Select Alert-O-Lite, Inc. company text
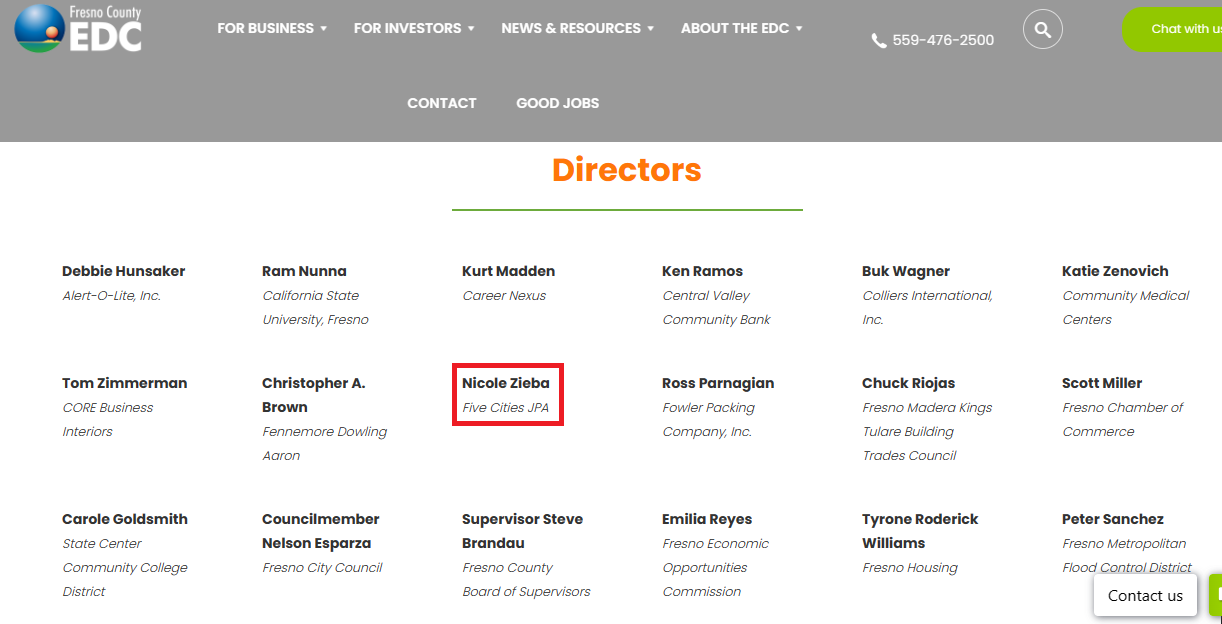This screenshot has height=624, width=1222. [x=112, y=295]
